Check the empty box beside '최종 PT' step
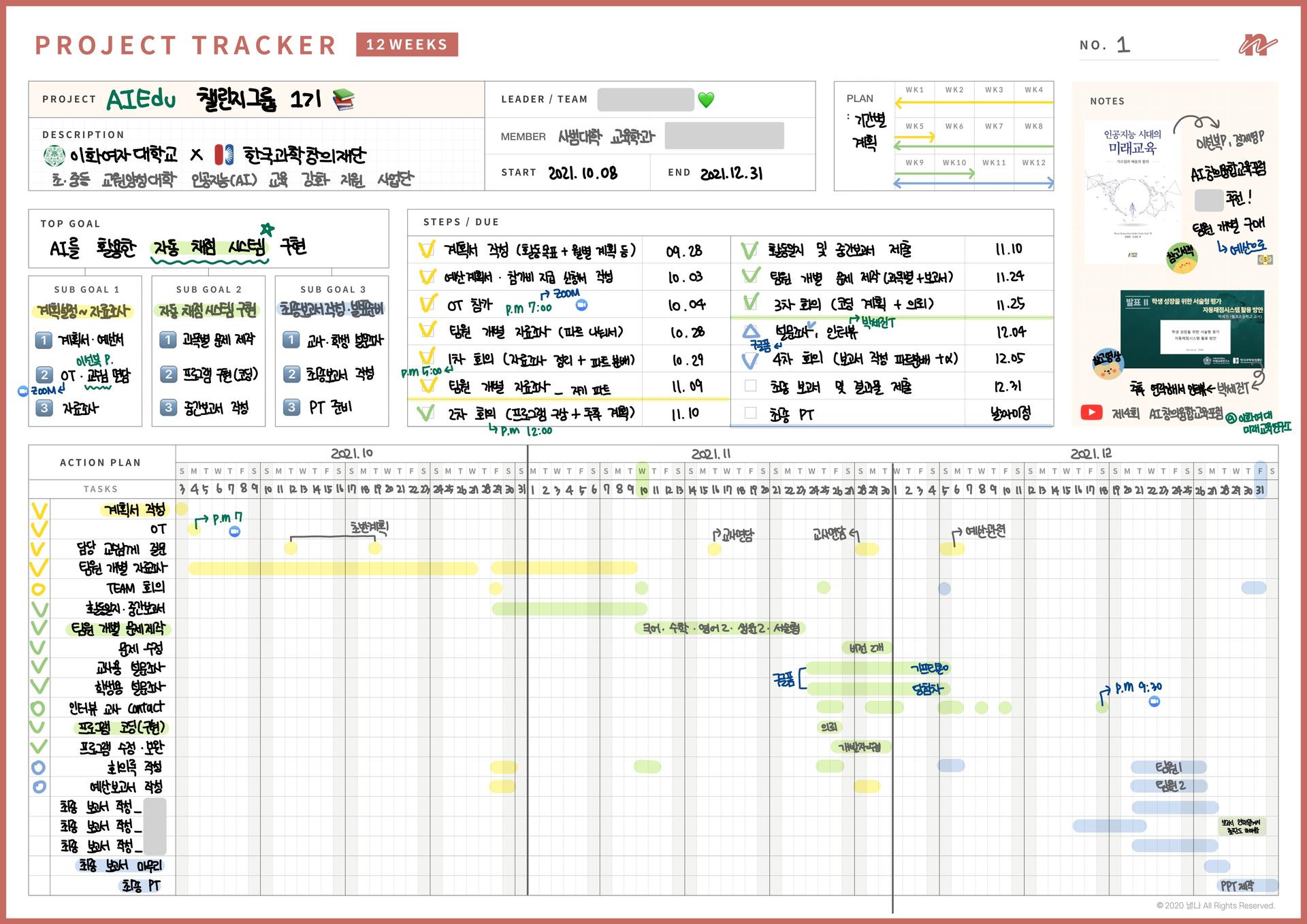1307x924 pixels. tap(750, 412)
